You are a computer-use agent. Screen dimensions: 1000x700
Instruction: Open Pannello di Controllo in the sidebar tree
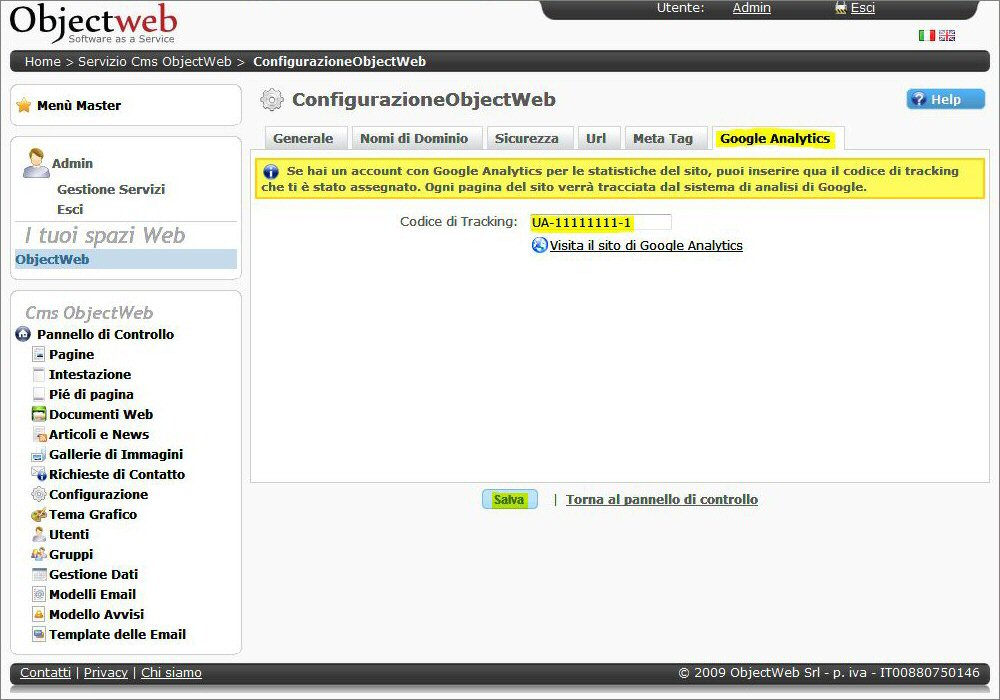105,334
